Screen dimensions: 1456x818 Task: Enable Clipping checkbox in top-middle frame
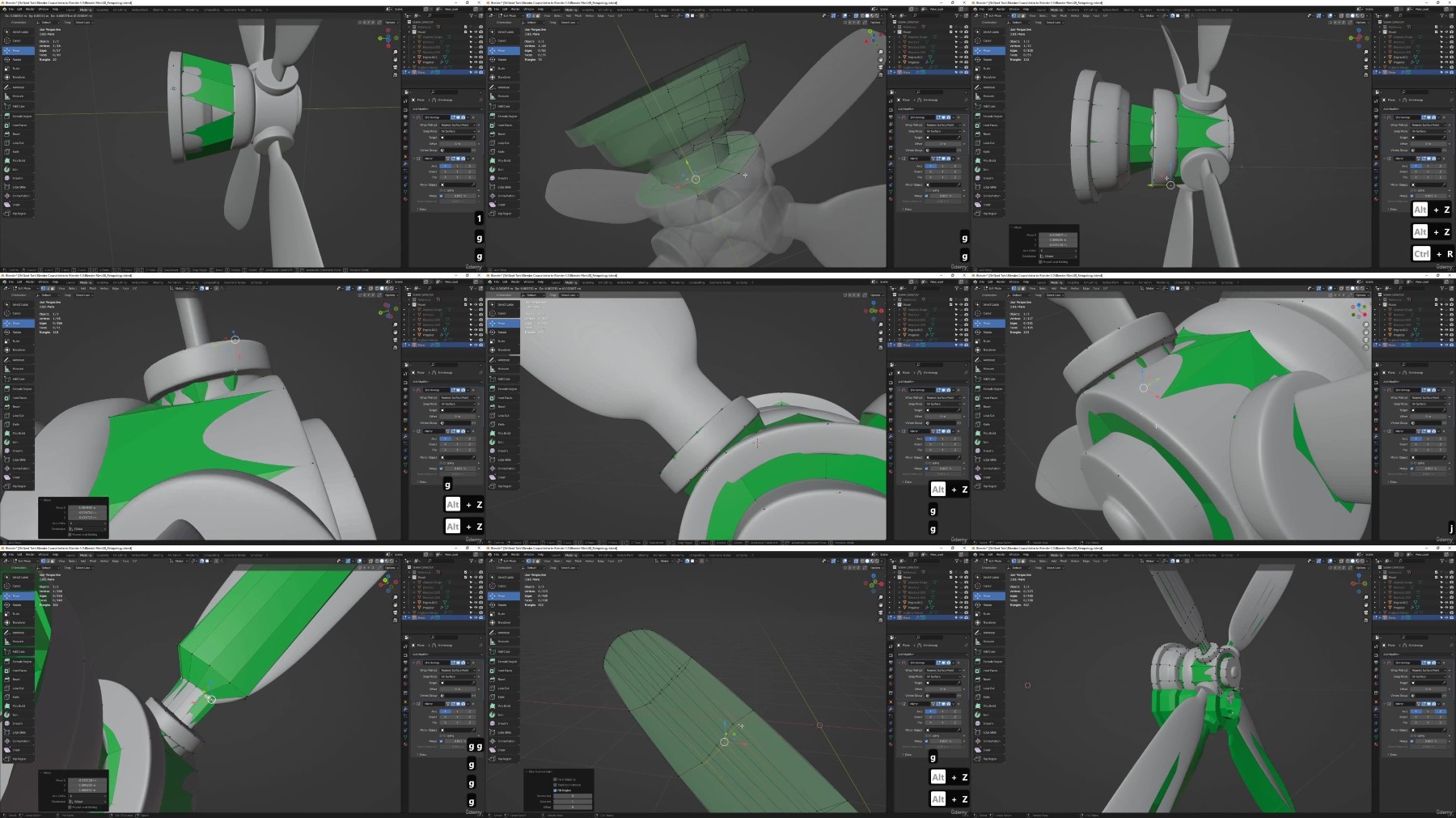pyautogui.click(x=927, y=190)
